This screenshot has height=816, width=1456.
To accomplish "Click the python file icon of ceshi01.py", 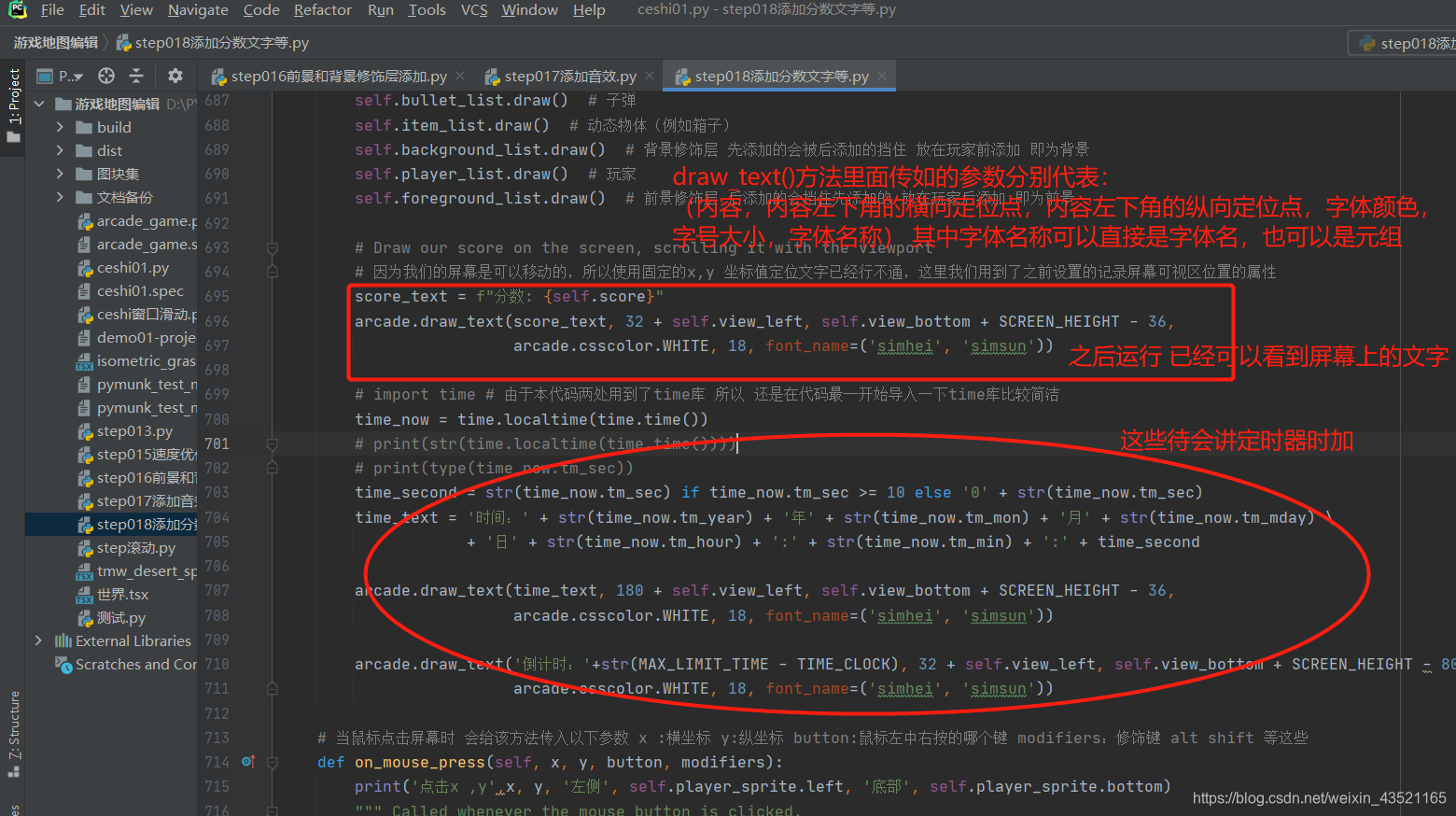I will click(x=85, y=268).
